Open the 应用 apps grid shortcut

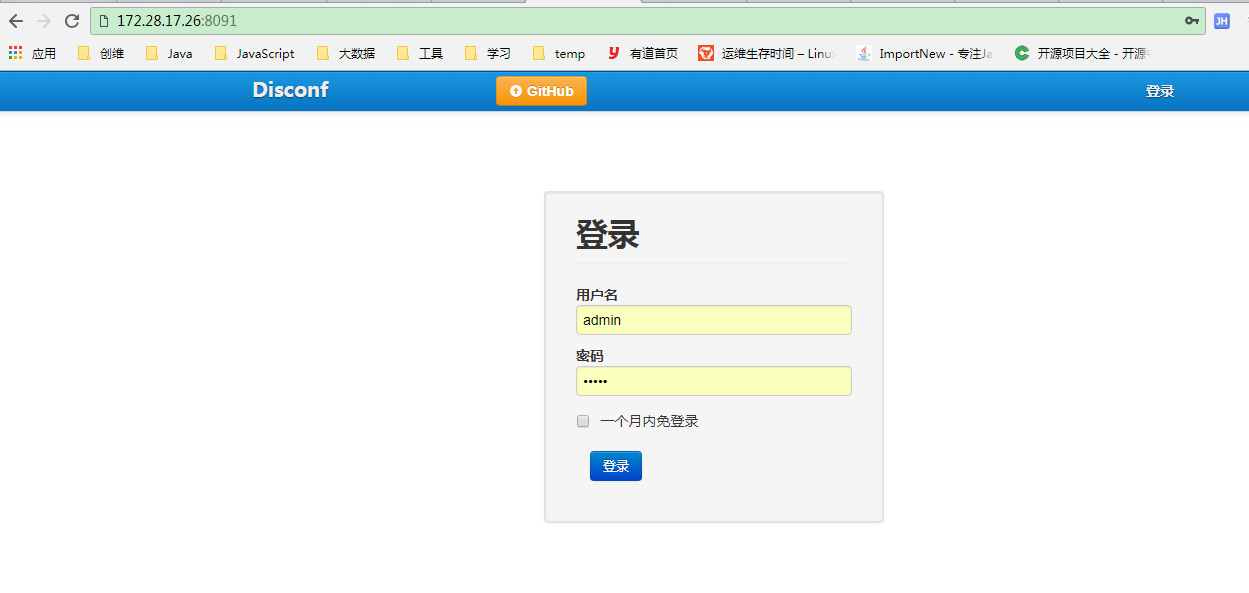click(x=32, y=54)
